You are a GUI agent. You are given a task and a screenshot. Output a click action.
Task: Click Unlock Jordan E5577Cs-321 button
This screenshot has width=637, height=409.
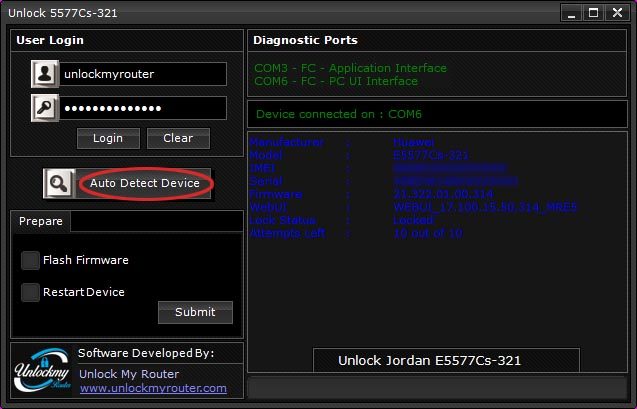446,360
